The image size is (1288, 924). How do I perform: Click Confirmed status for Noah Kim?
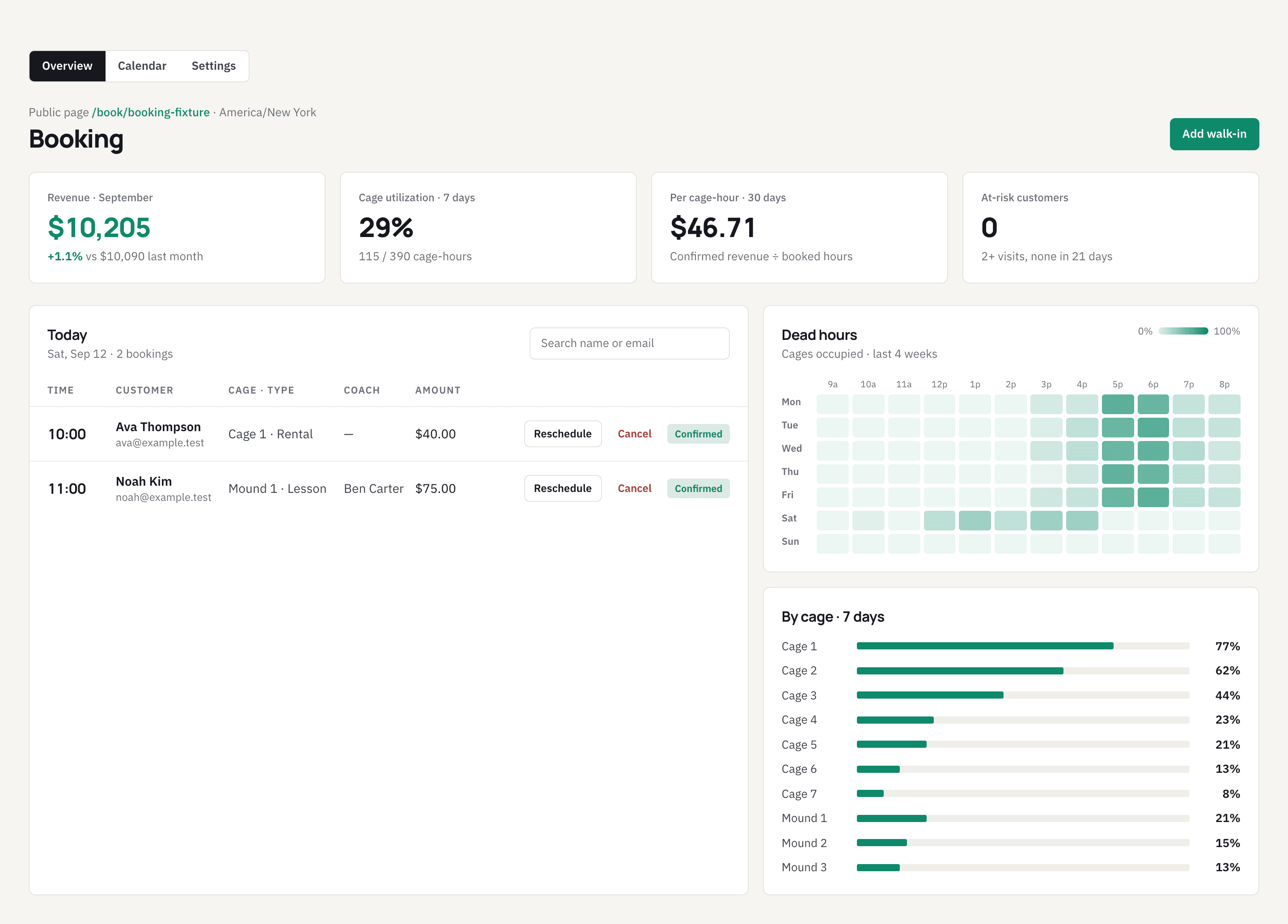(x=698, y=488)
